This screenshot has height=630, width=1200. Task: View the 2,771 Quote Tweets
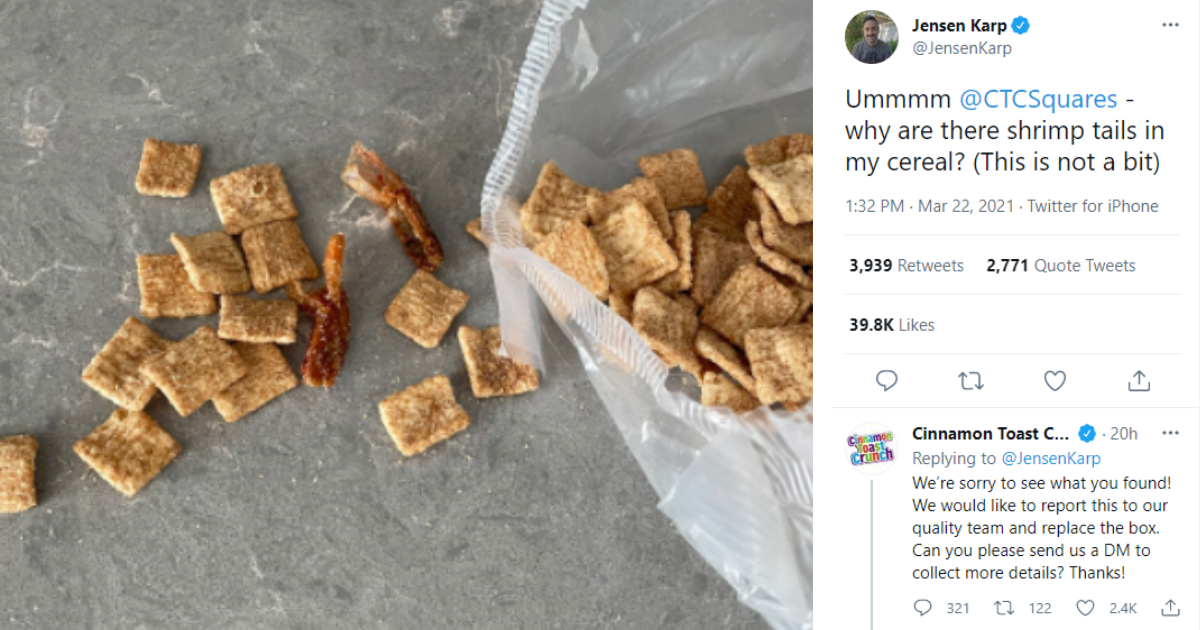(1060, 266)
